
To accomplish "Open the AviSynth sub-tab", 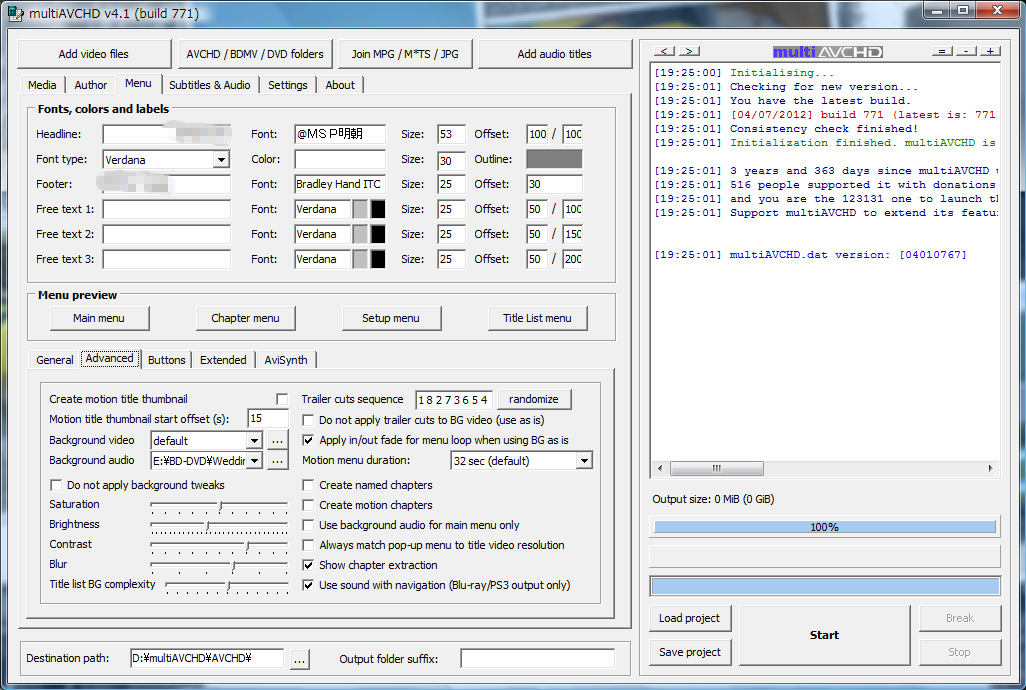I will point(285,360).
